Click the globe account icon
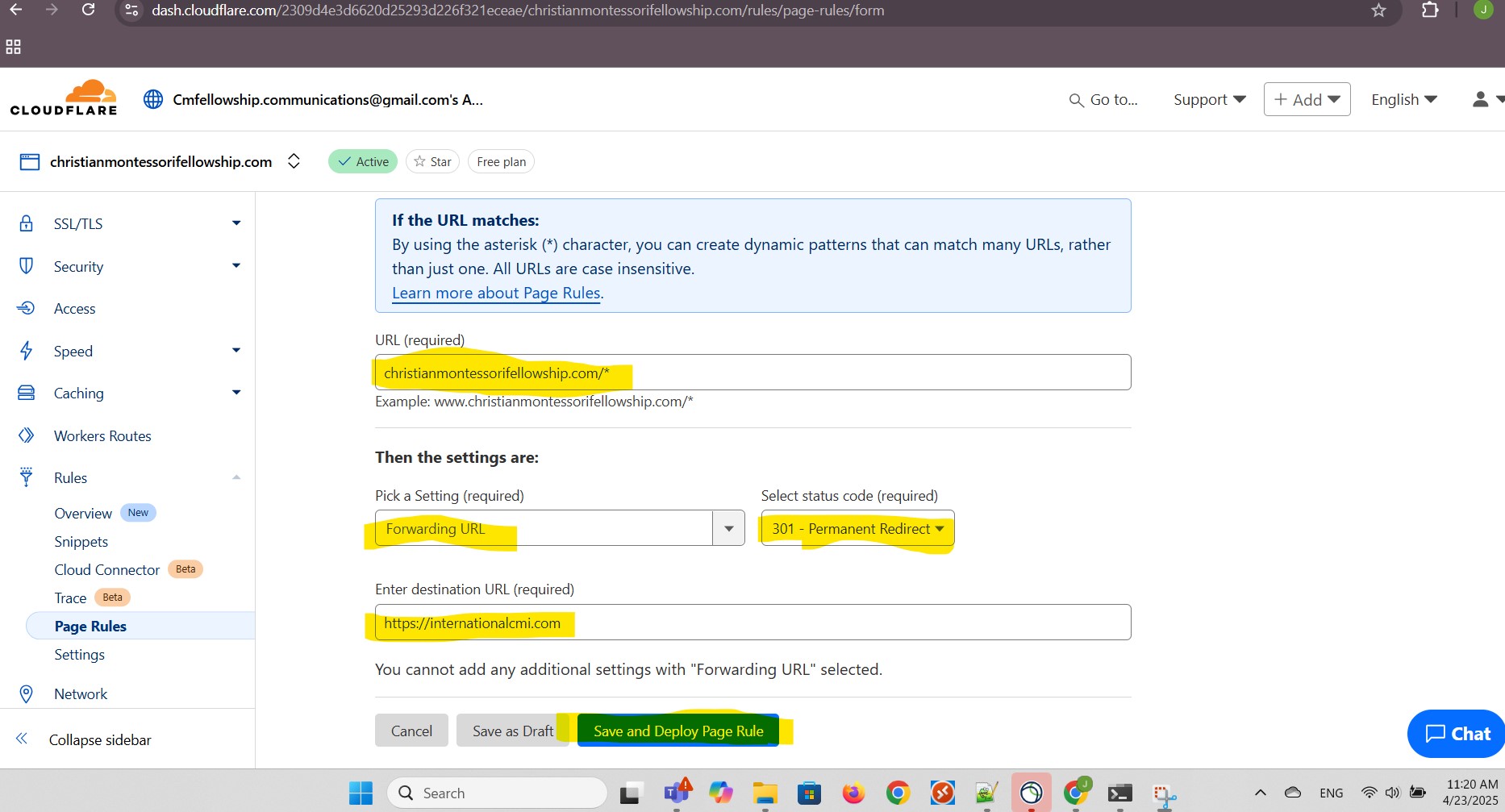The image size is (1505, 812). 153,99
